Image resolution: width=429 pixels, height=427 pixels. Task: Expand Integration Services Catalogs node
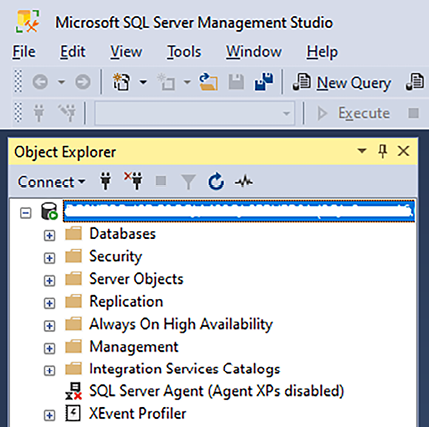pos(49,371)
